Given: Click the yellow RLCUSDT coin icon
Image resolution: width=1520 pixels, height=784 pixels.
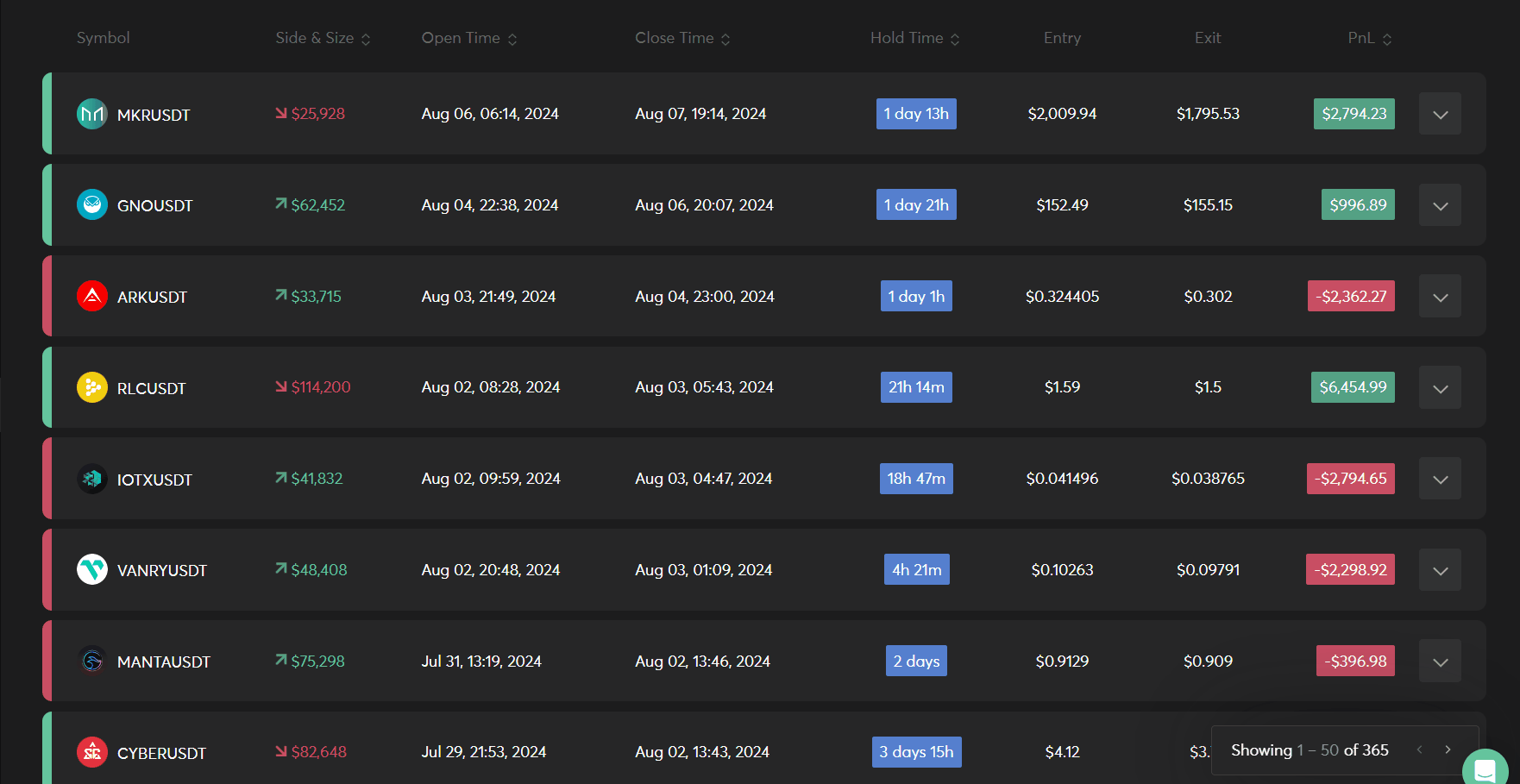Looking at the screenshot, I should pos(92,388).
